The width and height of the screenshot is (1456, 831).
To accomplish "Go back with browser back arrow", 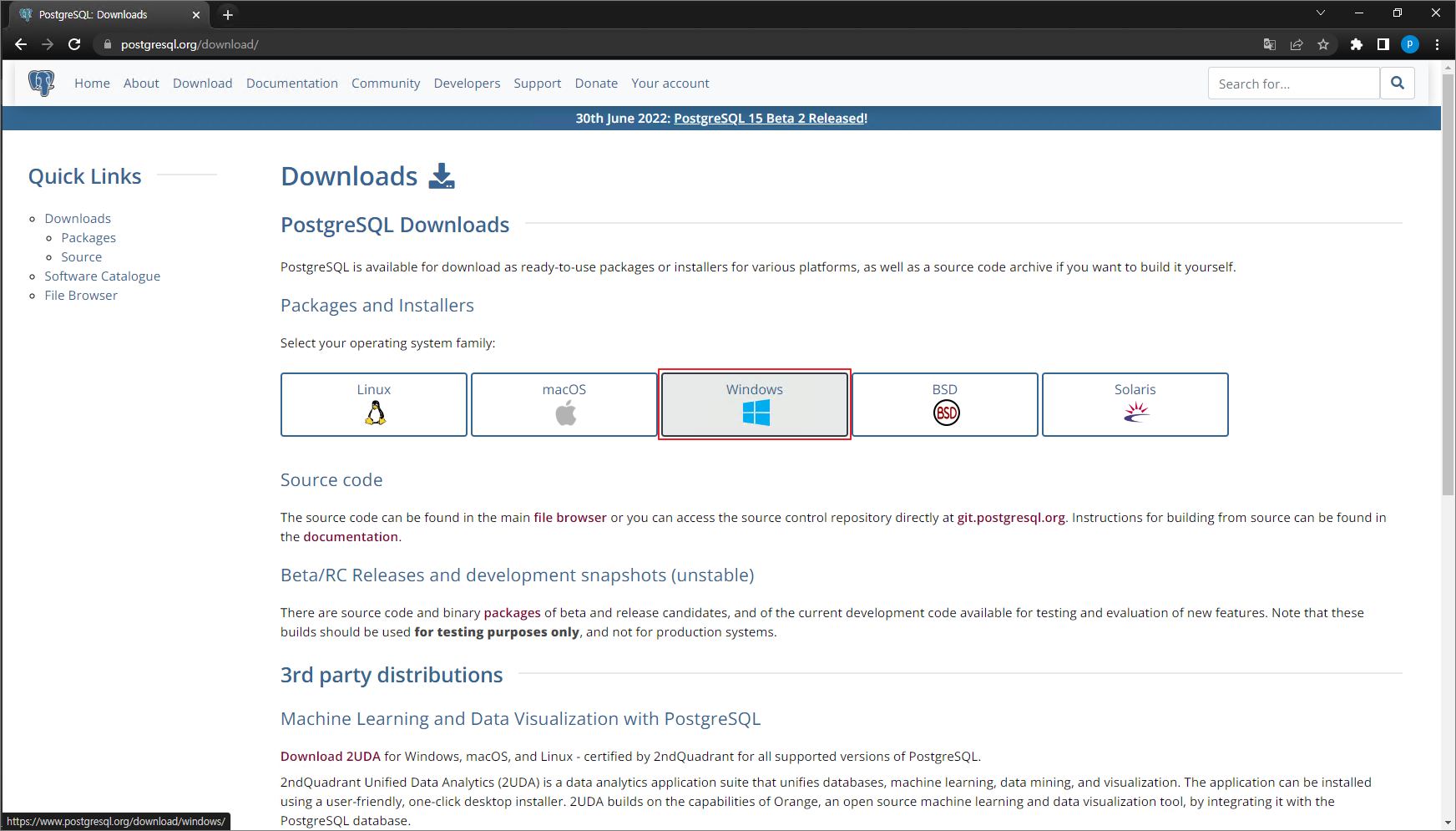I will (21, 44).
